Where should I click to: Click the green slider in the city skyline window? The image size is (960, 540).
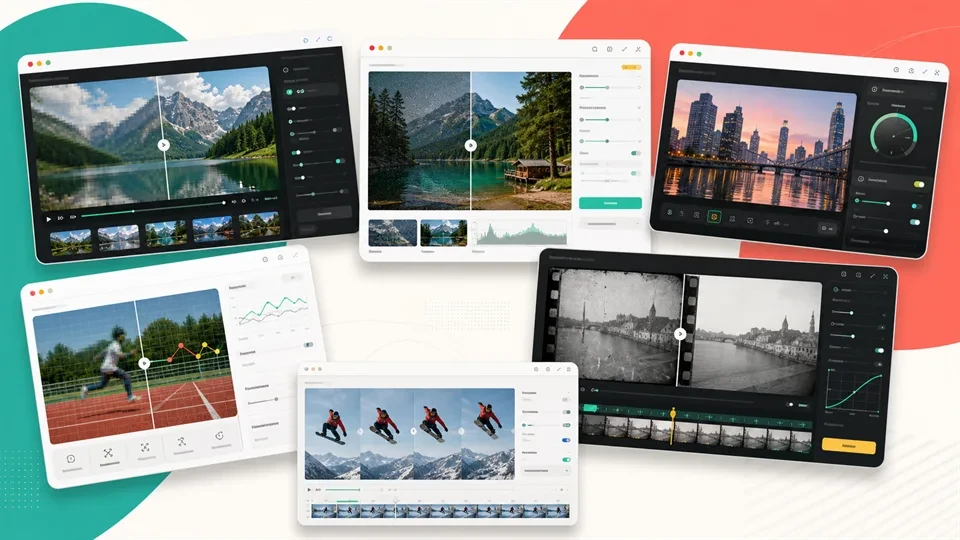[x=873, y=202]
